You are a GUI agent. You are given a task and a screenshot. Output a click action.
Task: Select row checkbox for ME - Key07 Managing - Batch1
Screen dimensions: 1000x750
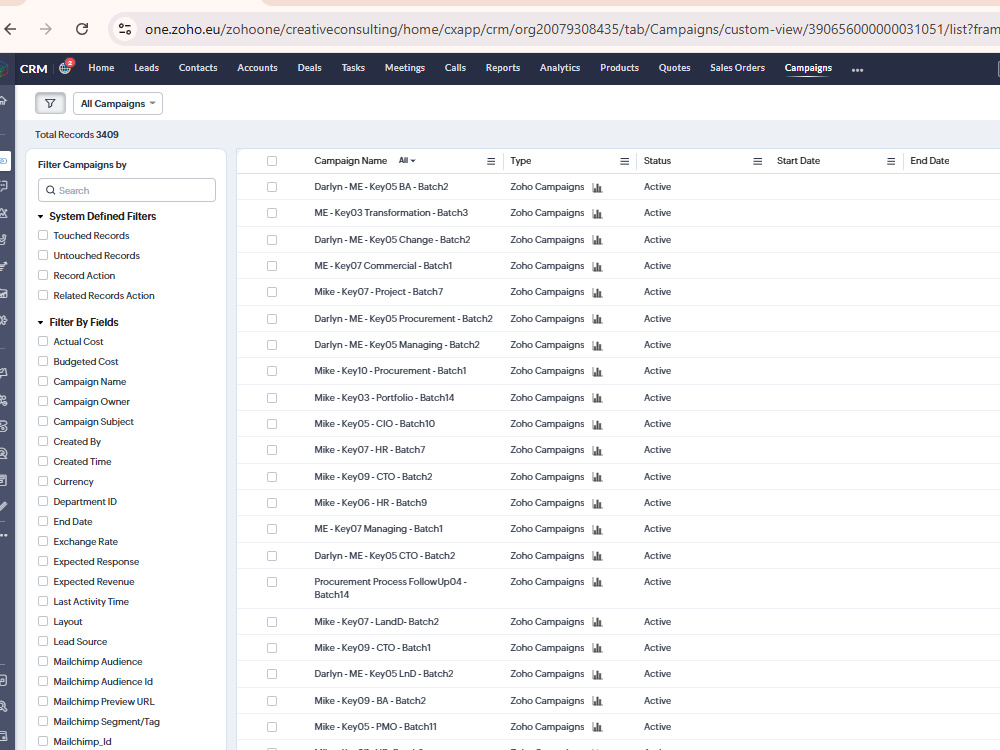272,529
